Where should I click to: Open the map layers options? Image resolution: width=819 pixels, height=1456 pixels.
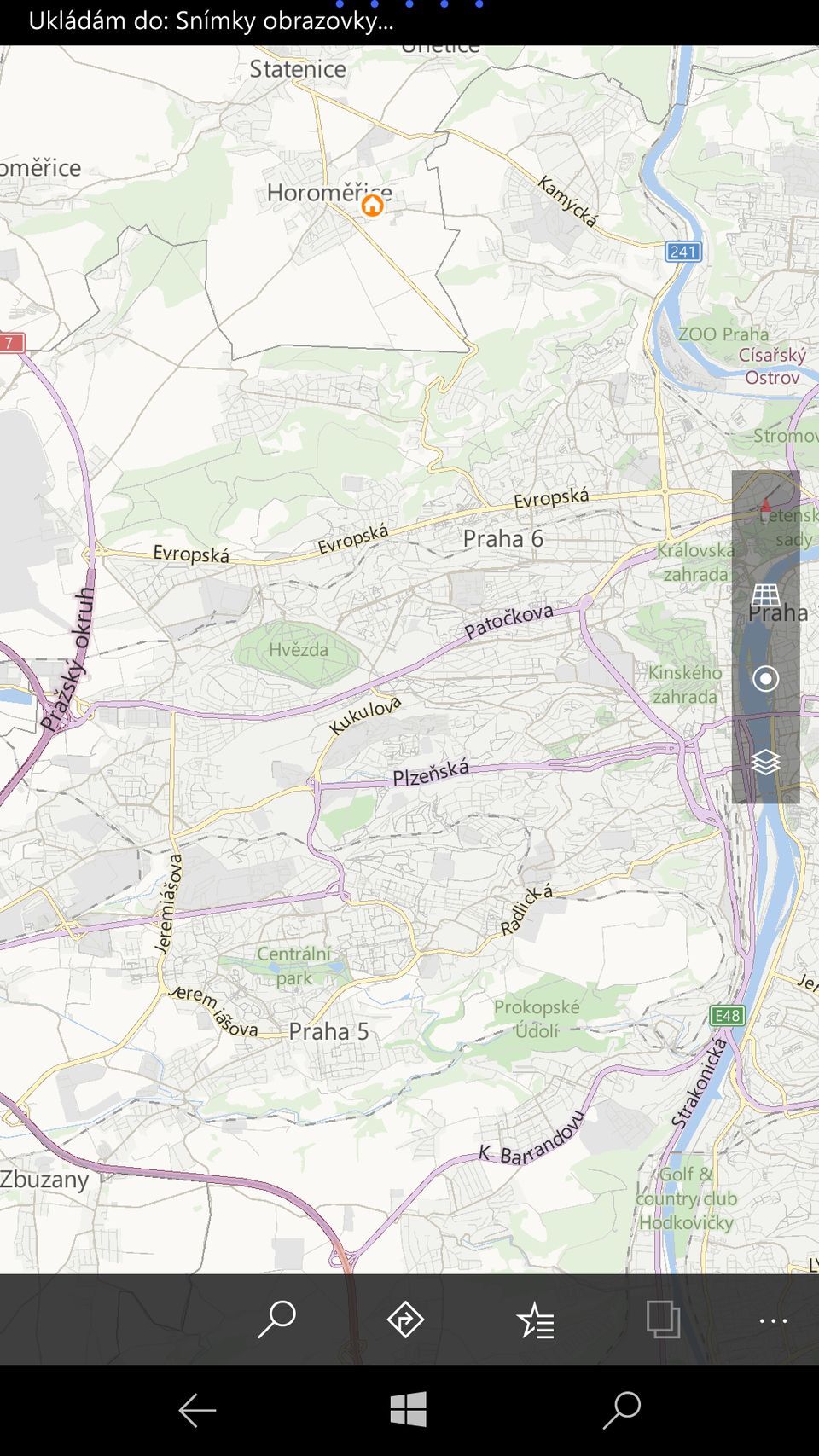765,761
